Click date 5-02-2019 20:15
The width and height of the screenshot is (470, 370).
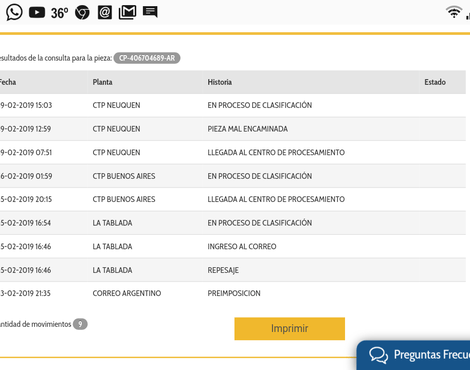[x=26, y=199]
